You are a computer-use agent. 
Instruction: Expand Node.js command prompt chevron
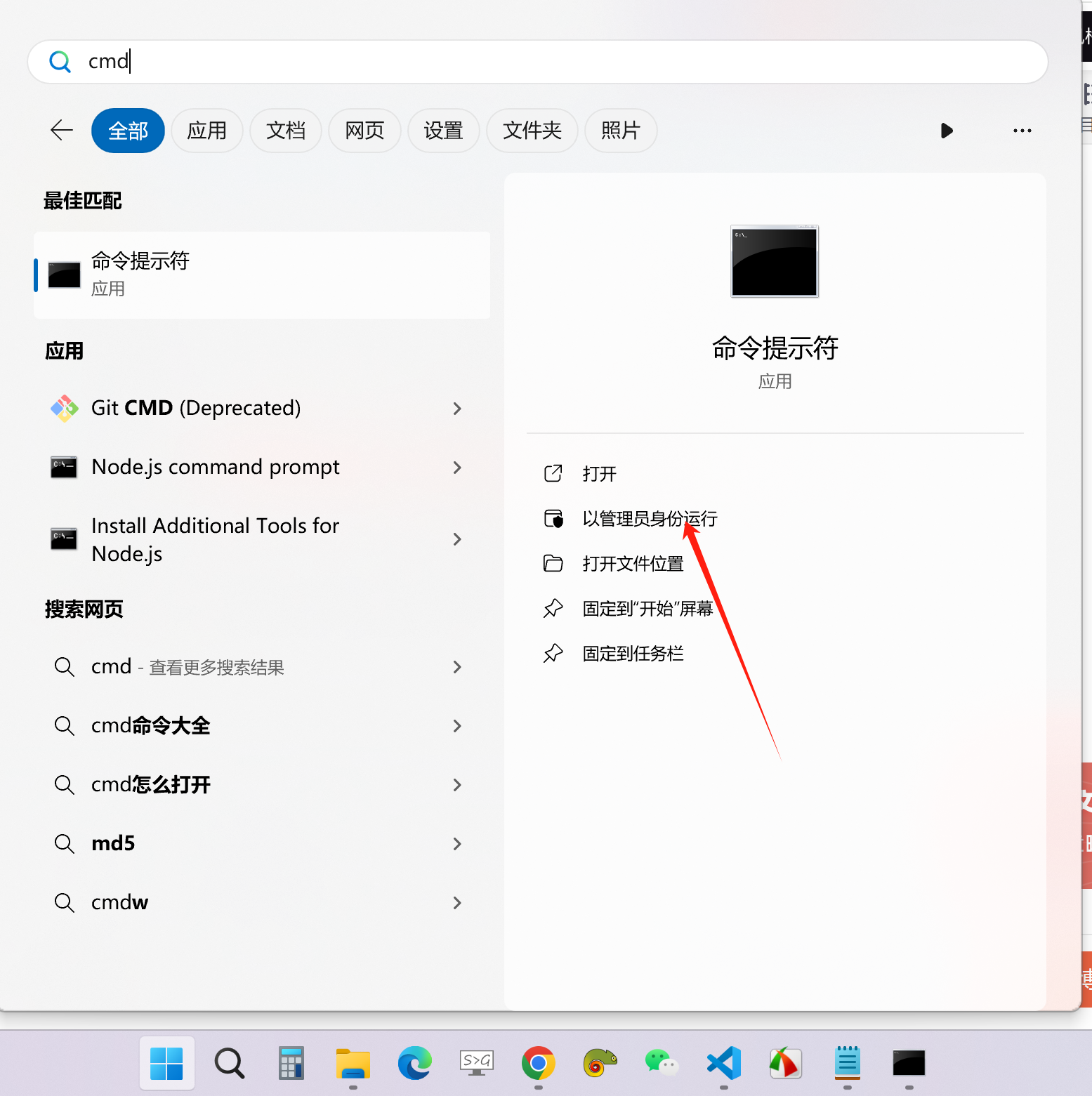tap(457, 467)
